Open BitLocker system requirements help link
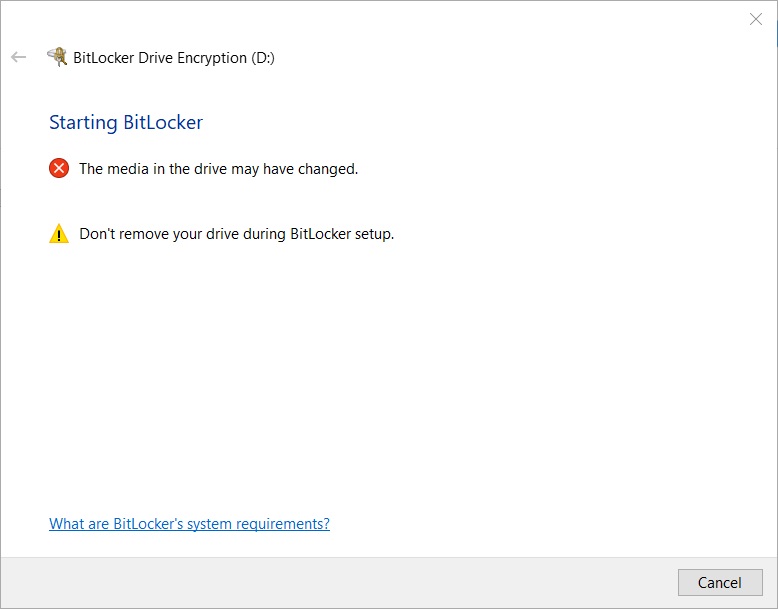This screenshot has width=778, height=609. click(189, 524)
